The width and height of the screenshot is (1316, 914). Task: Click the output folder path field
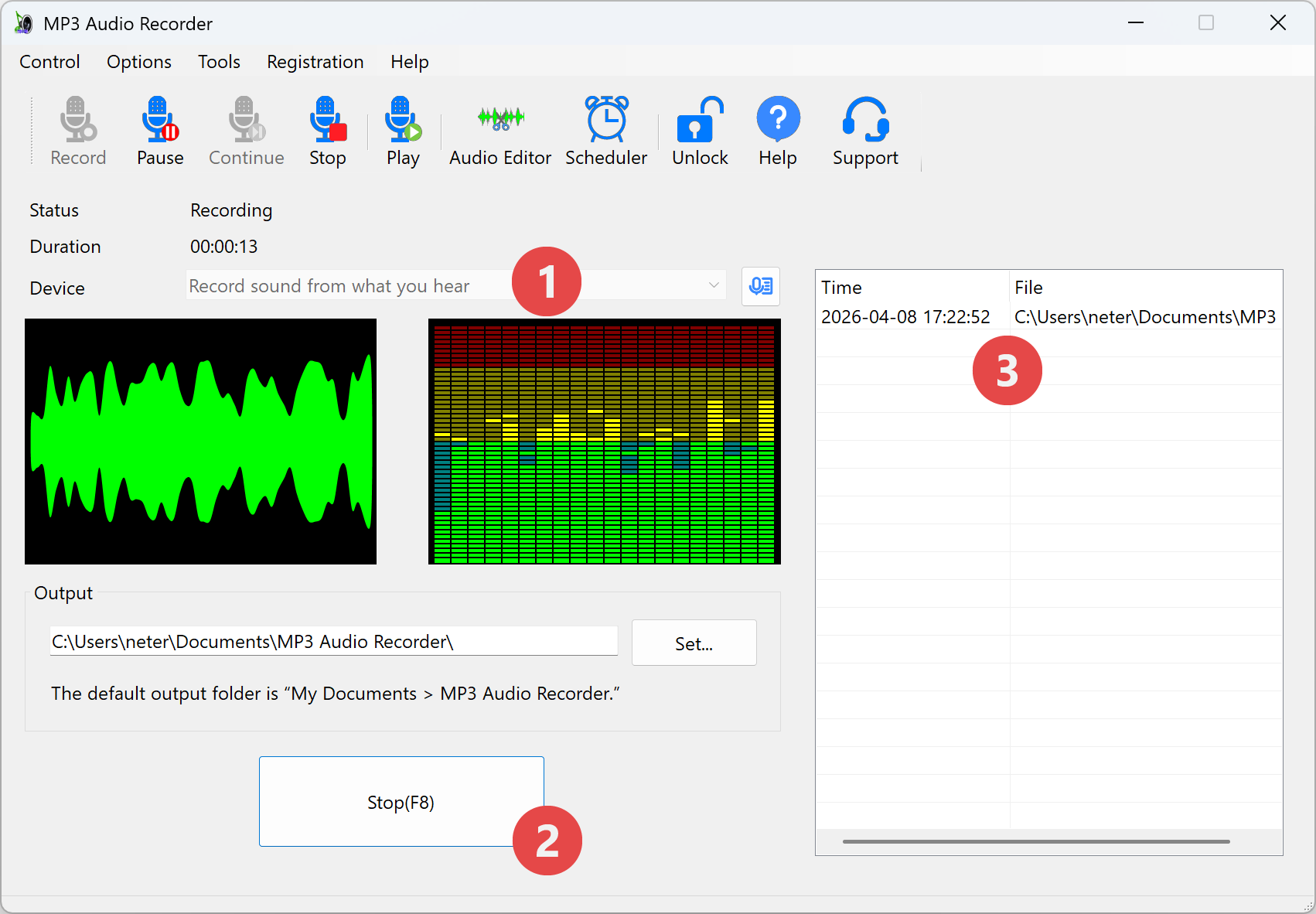tap(334, 642)
